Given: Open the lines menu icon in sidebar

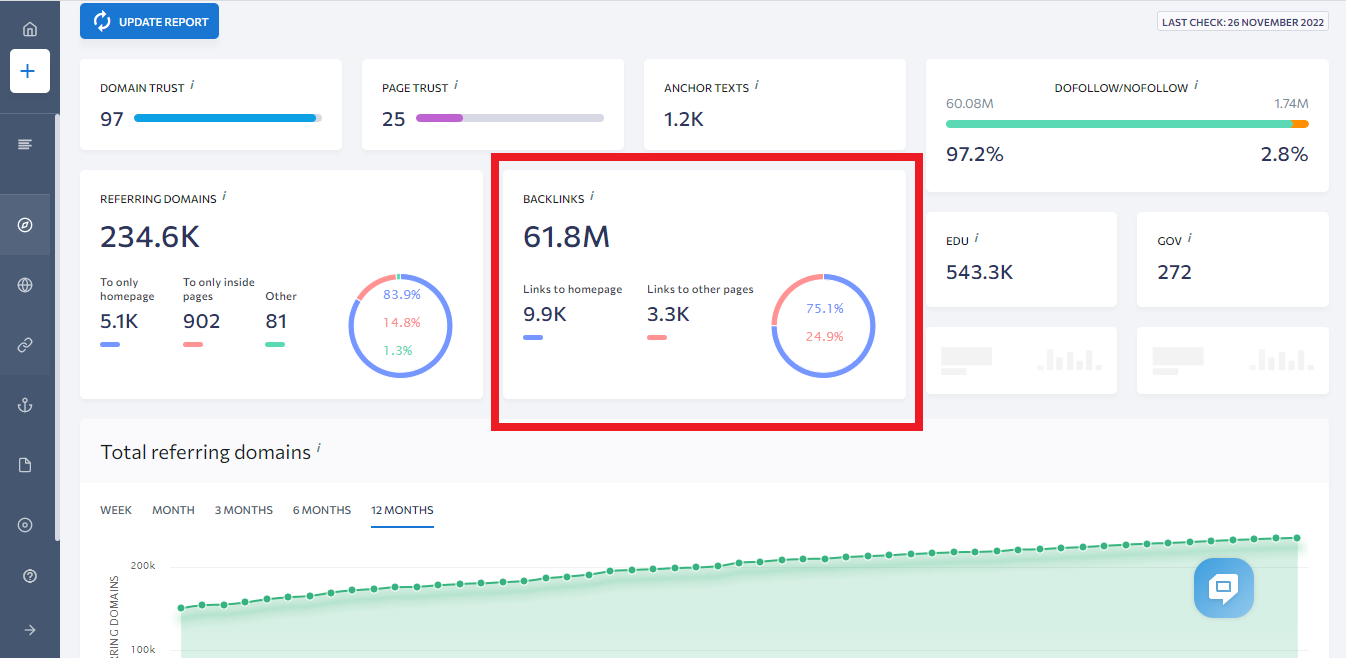Looking at the screenshot, I should pyautogui.click(x=26, y=145).
